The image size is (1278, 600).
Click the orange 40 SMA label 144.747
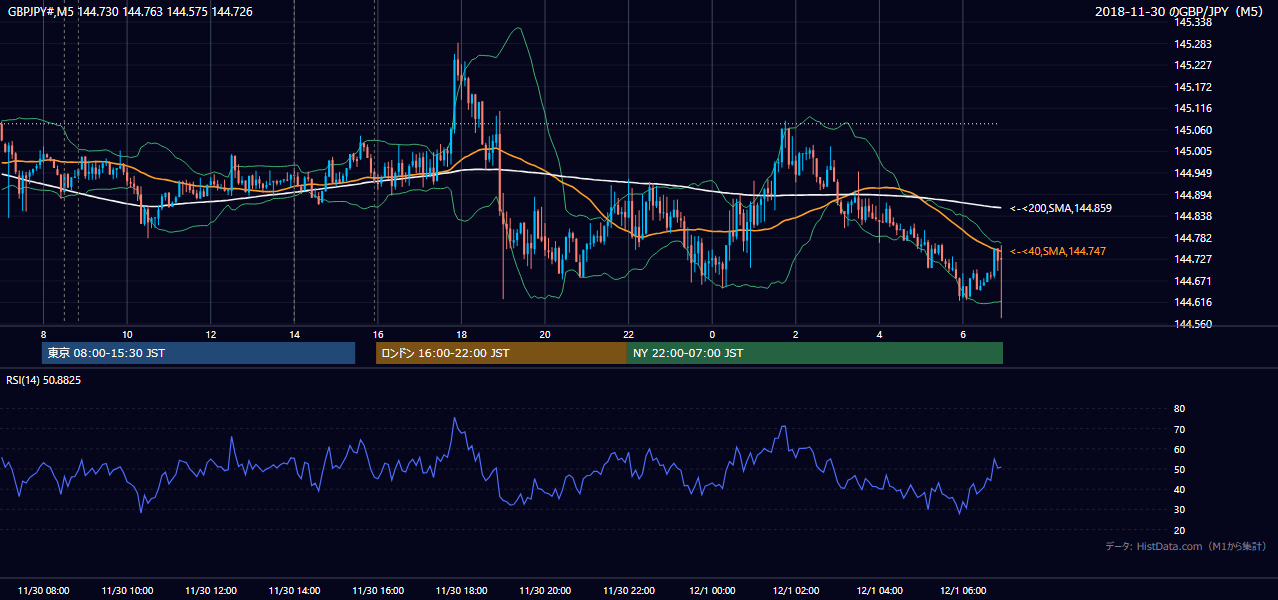click(x=1058, y=251)
